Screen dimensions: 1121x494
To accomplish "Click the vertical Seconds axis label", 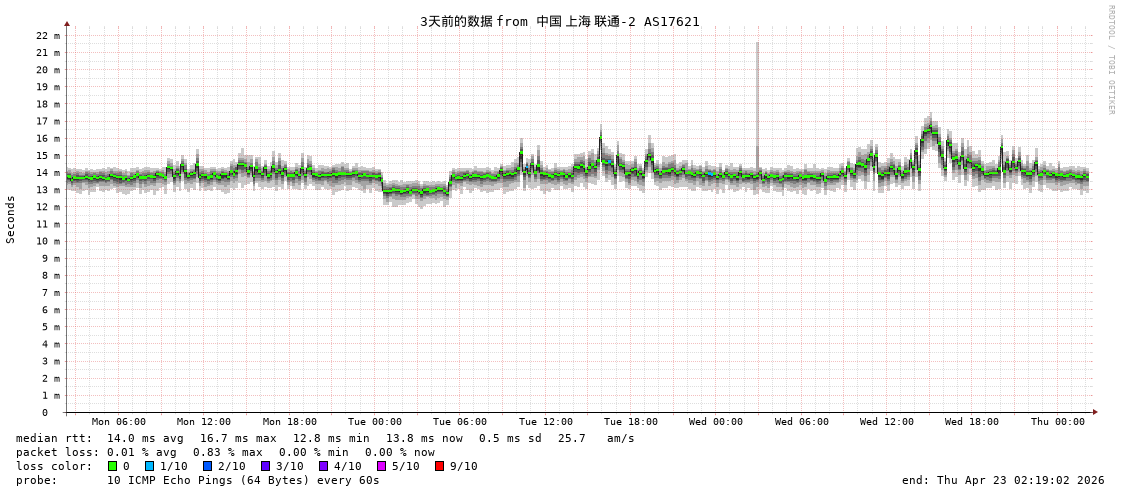I will [x=11, y=219].
